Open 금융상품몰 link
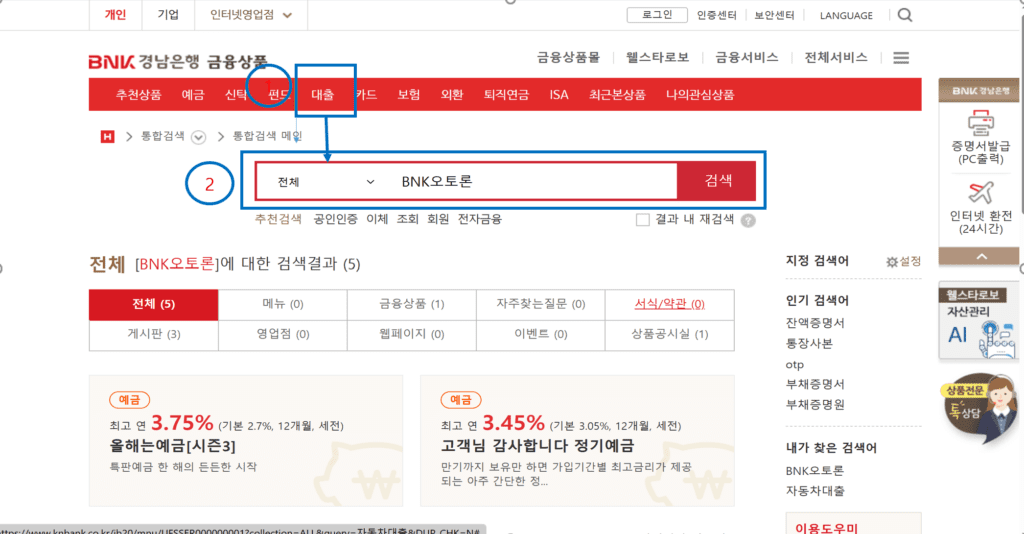 (x=568, y=57)
